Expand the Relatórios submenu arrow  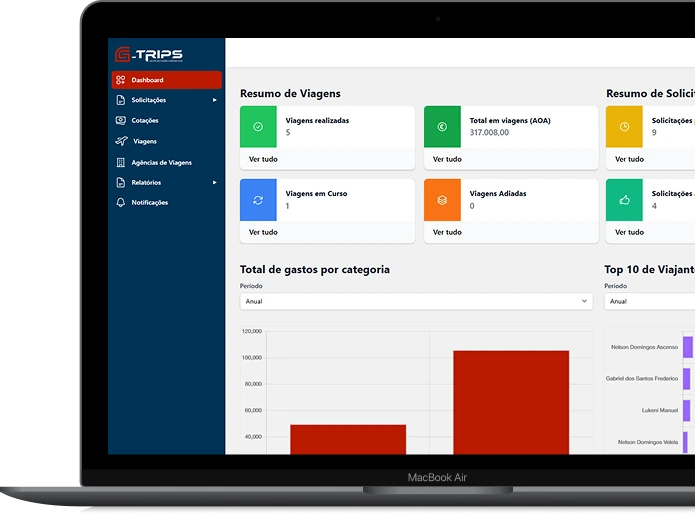214,183
